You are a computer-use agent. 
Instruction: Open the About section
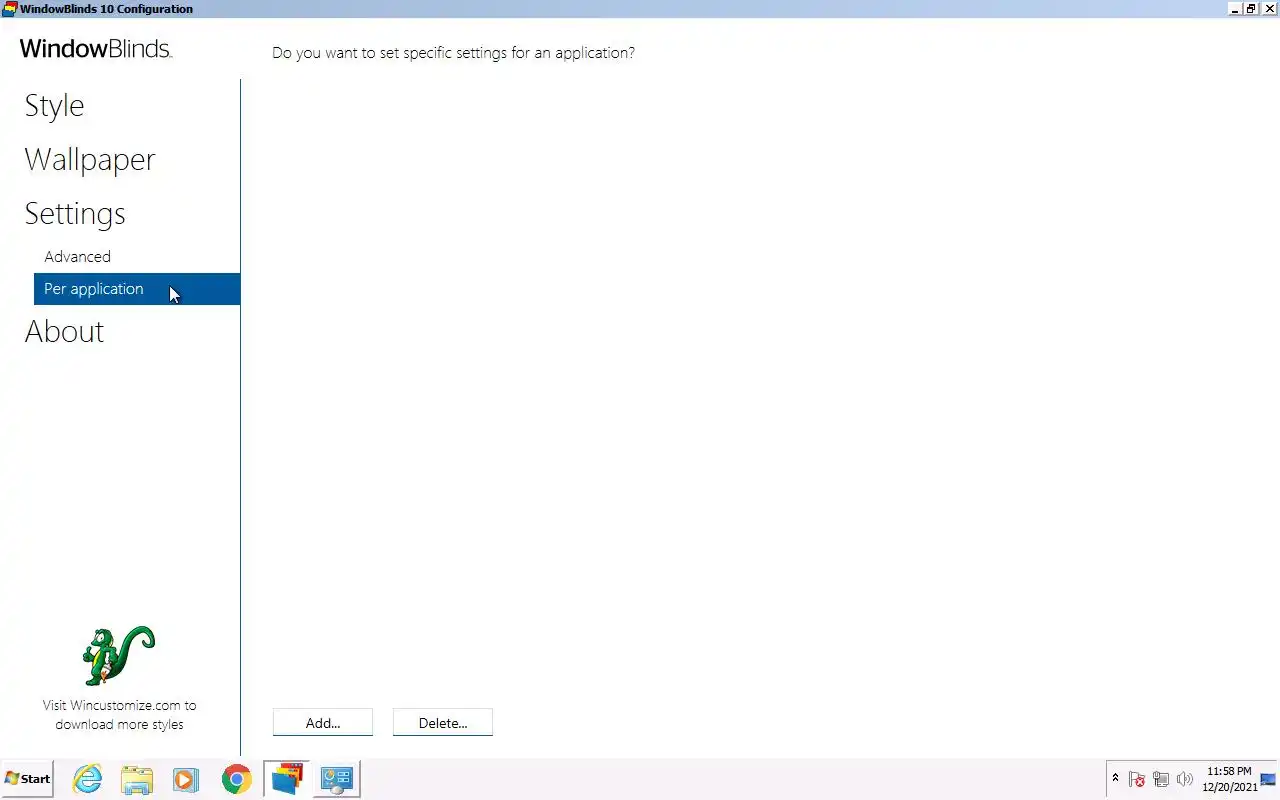coord(64,332)
